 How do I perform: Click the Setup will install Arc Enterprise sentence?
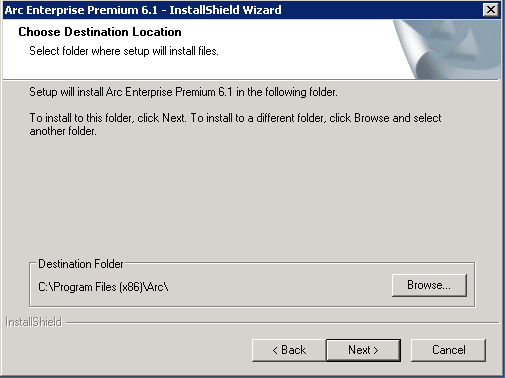[x=183, y=92]
